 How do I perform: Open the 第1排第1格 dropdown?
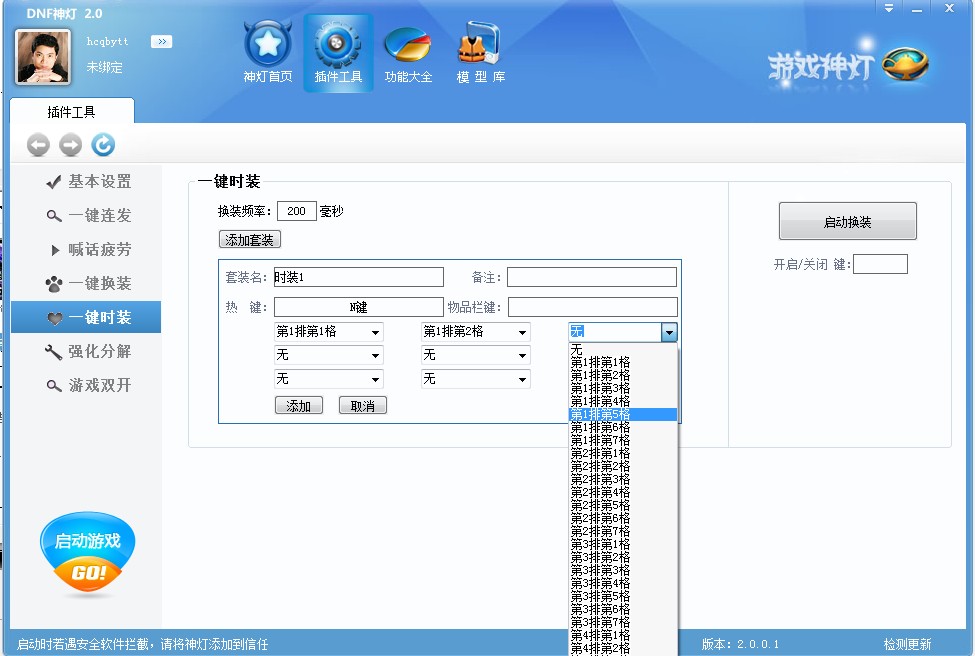[328, 331]
